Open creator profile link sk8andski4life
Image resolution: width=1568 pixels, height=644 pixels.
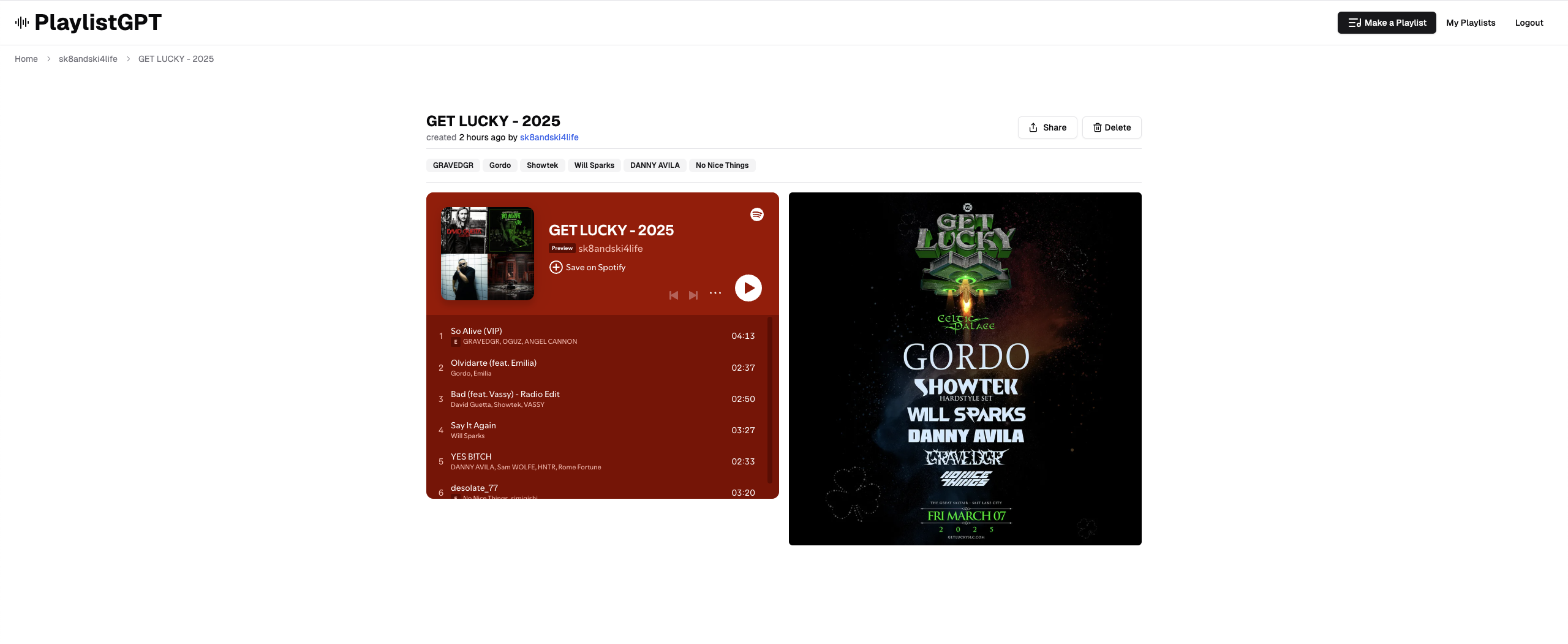[549, 137]
